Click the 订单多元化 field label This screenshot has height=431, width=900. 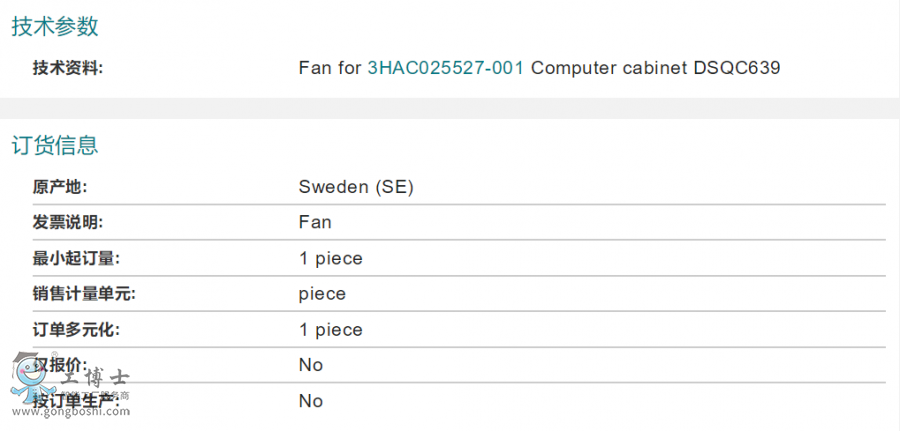click(x=76, y=330)
